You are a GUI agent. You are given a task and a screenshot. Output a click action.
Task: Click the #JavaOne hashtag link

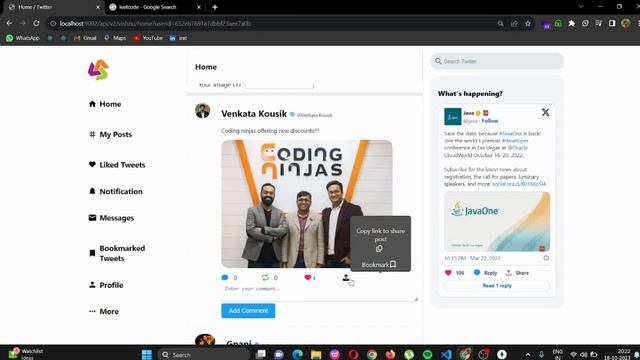[x=510, y=133]
